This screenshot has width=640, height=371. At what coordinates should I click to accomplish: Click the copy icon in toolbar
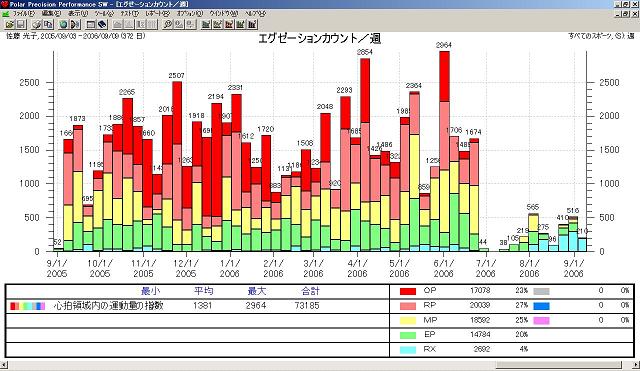coord(48,24)
